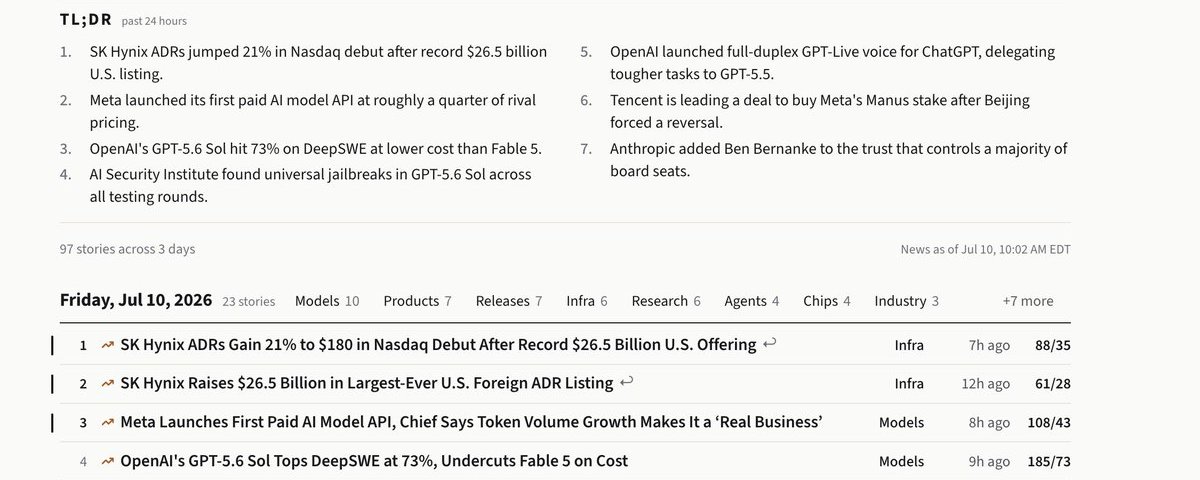This screenshot has width=1200, height=480.
Task: Click the 185/73 score on story 4
Action: coord(1050,461)
